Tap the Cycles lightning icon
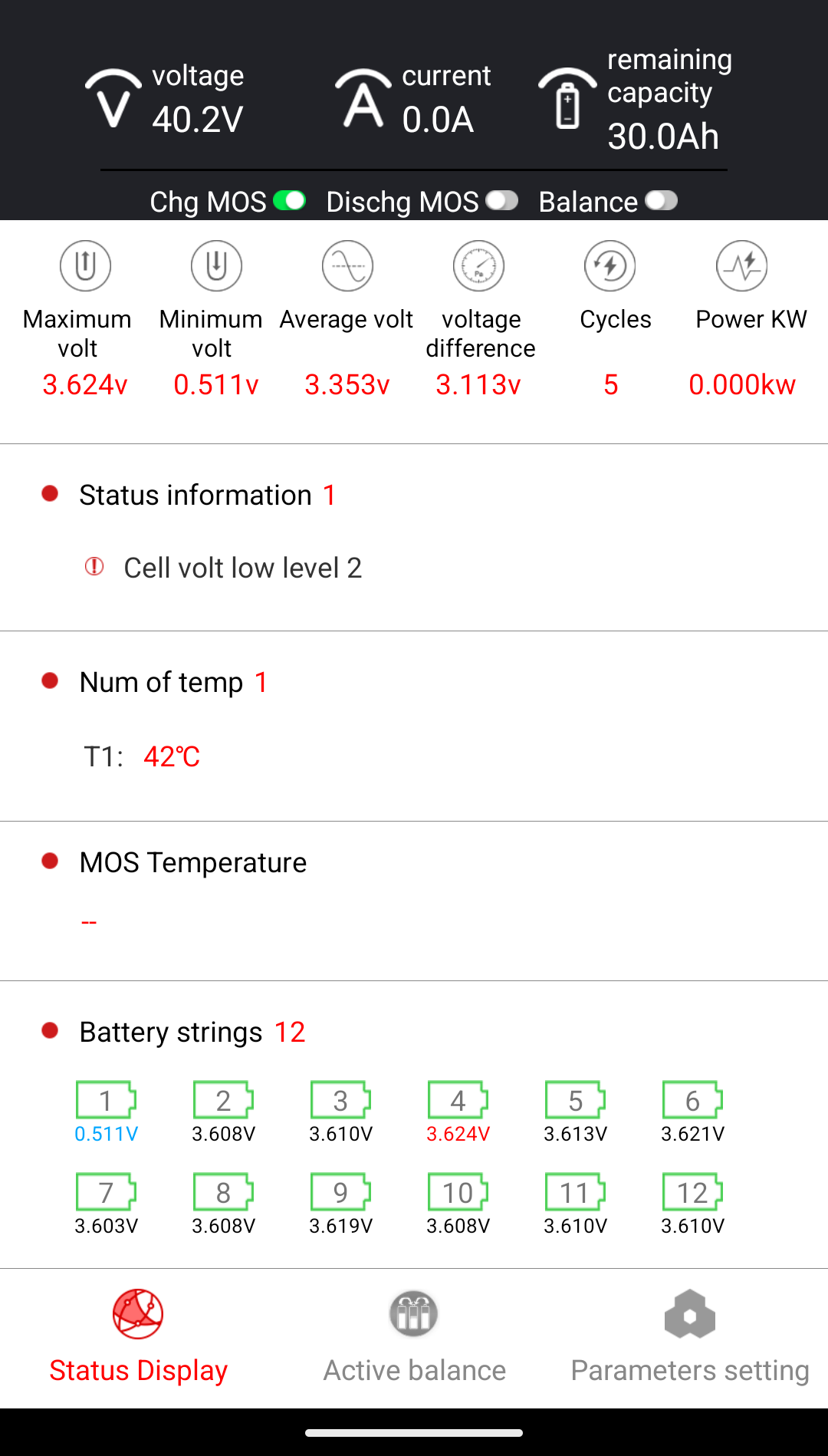Image resolution: width=828 pixels, height=1456 pixels. tap(610, 266)
